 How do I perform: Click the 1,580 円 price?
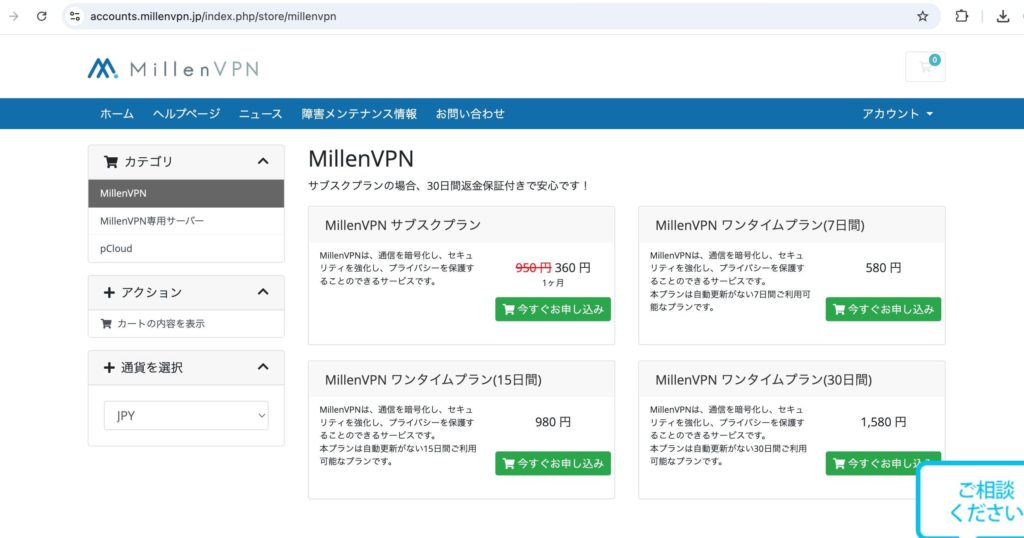(x=883, y=422)
